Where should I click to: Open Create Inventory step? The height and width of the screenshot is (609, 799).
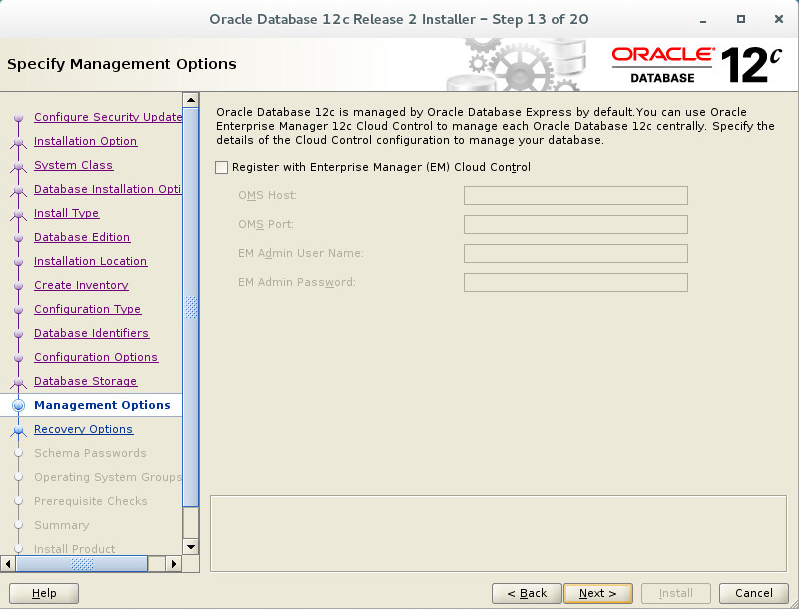click(81, 285)
